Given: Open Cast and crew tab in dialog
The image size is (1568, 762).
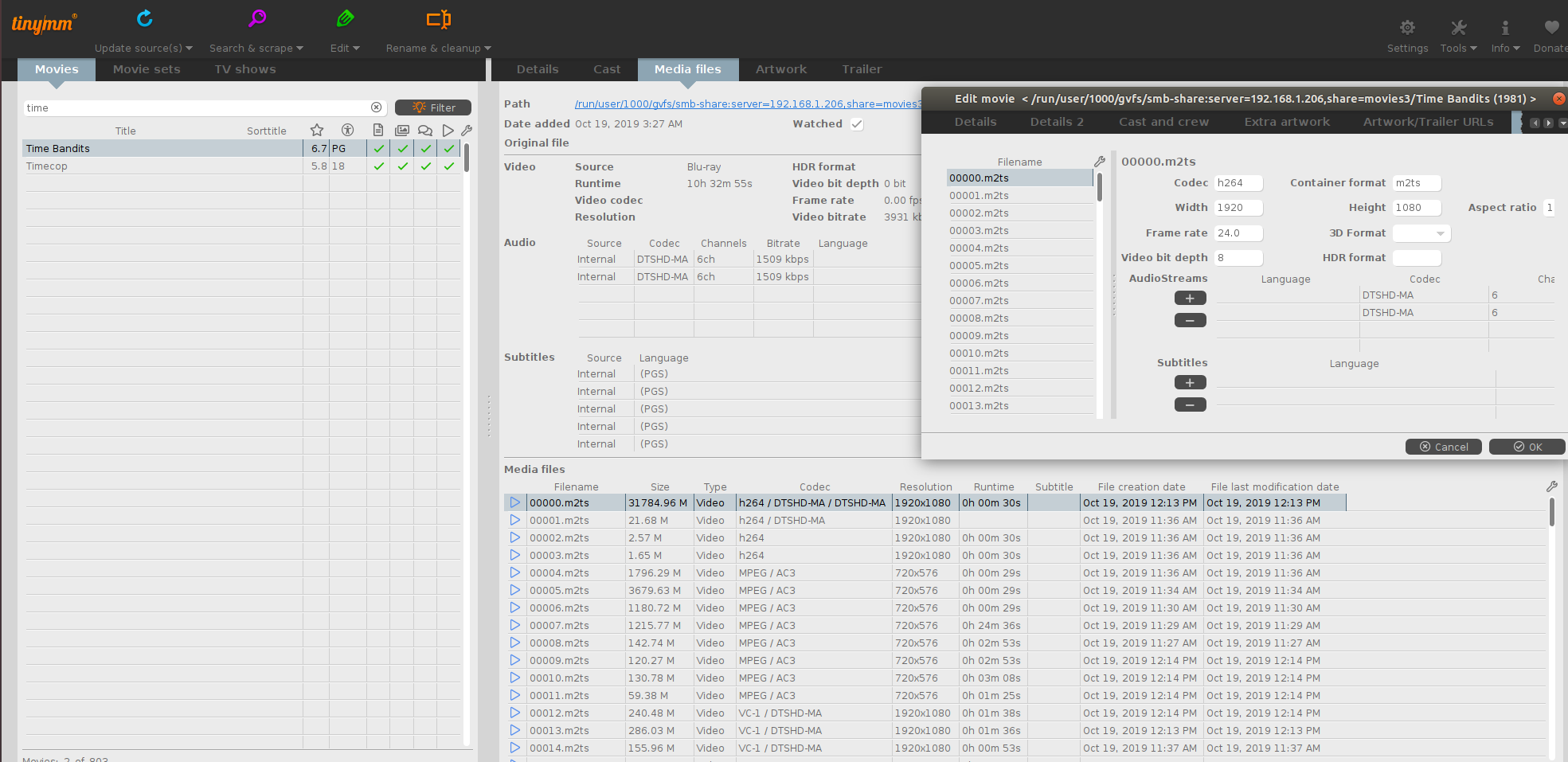Looking at the screenshot, I should (1163, 122).
